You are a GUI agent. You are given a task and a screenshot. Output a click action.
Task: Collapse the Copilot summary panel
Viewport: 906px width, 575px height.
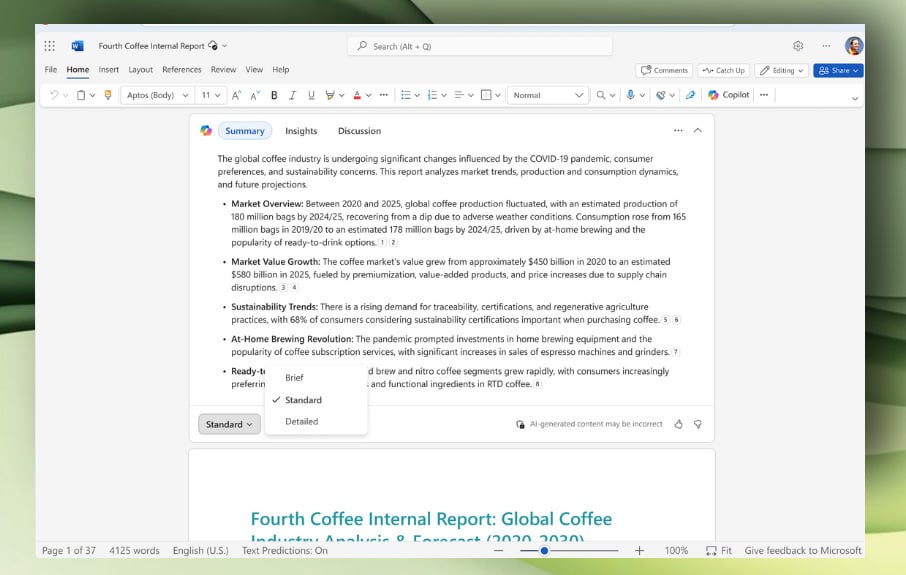click(698, 131)
